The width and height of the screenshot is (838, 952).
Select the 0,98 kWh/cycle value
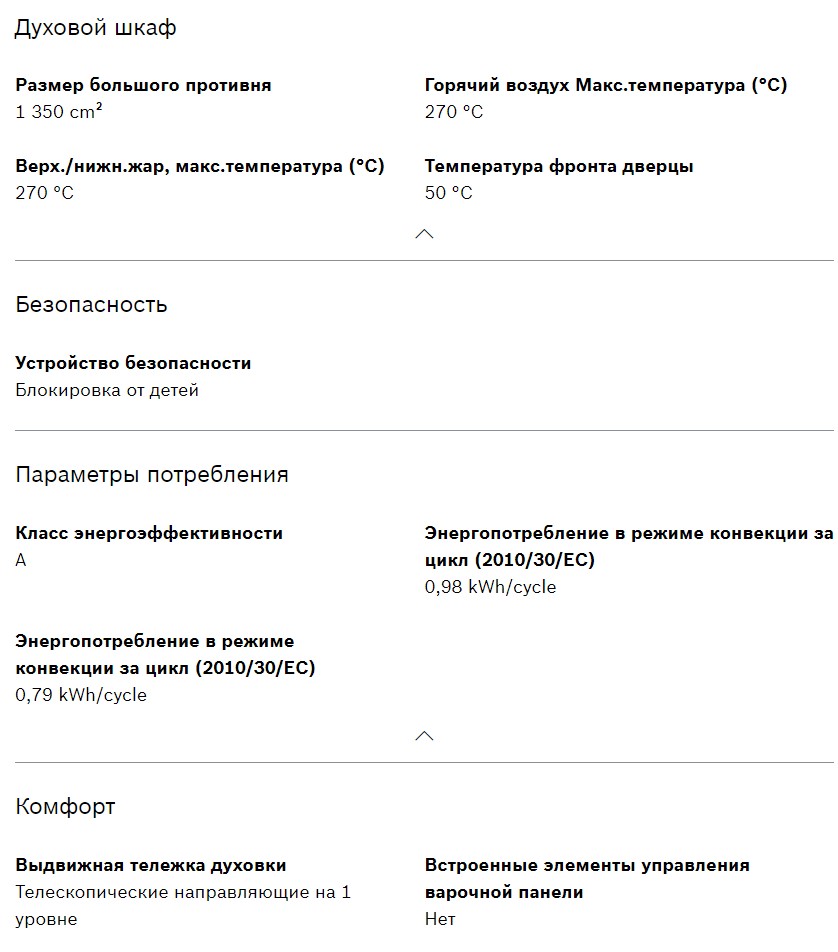(490, 587)
